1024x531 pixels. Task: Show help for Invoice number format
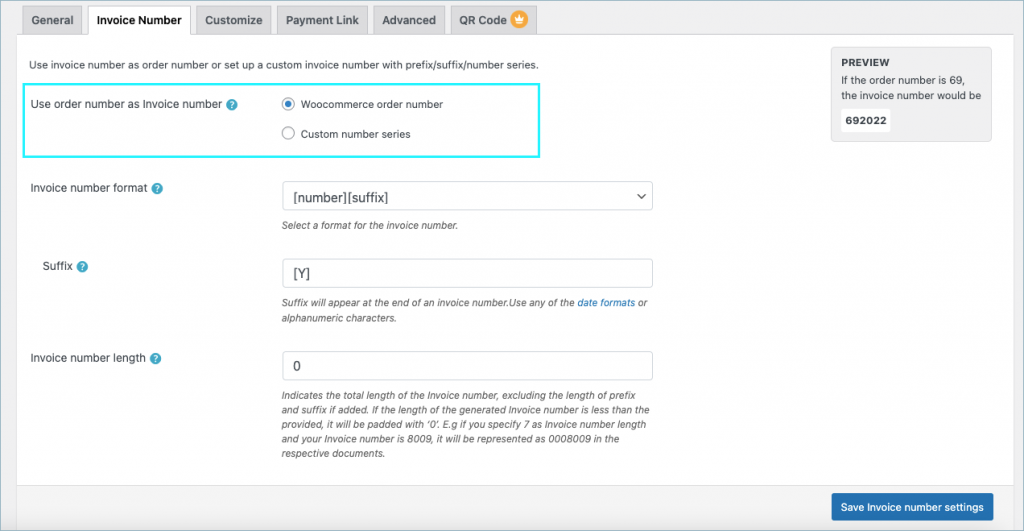[157, 188]
